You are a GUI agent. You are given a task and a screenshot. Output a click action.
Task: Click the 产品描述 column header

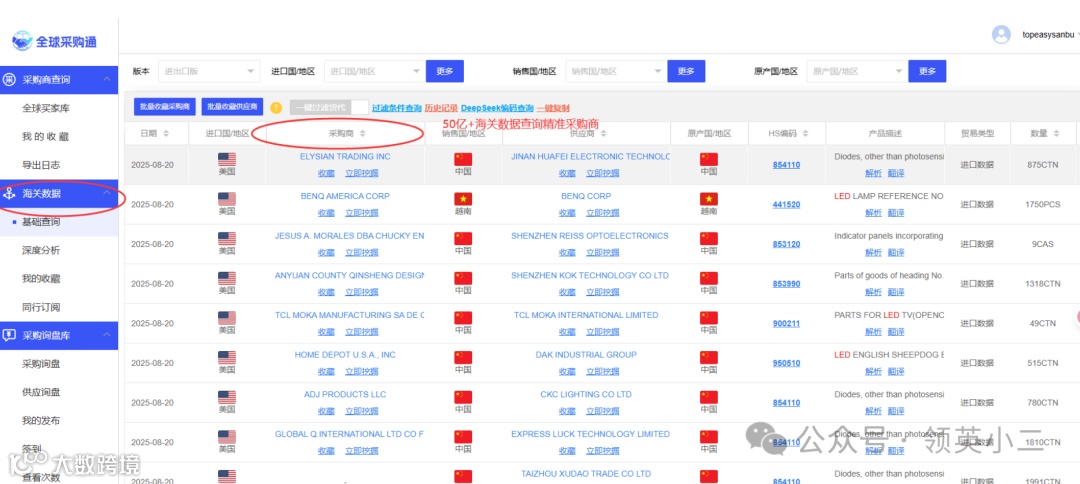(x=885, y=134)
